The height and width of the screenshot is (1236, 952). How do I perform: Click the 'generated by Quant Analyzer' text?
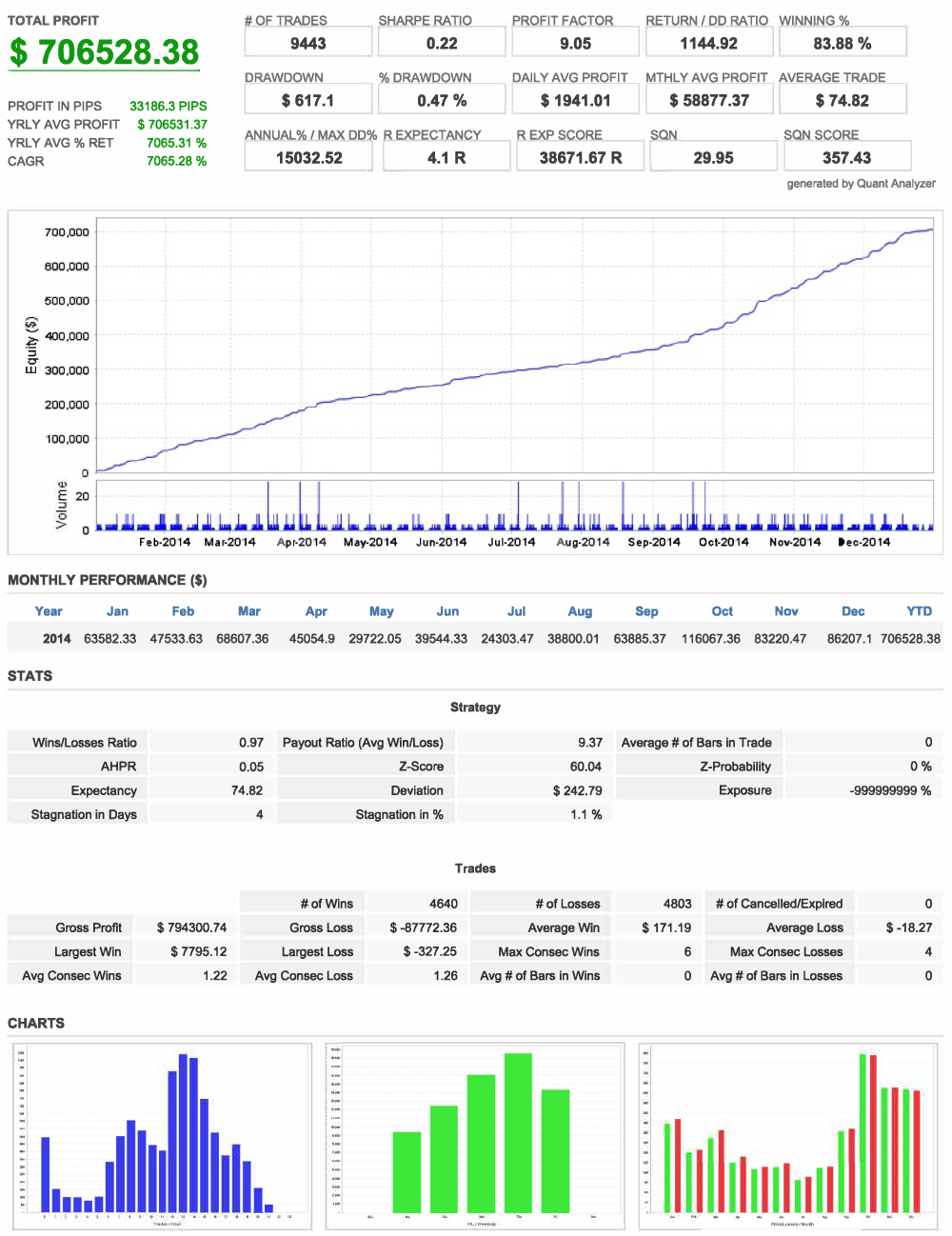click(x=861, y=184)
